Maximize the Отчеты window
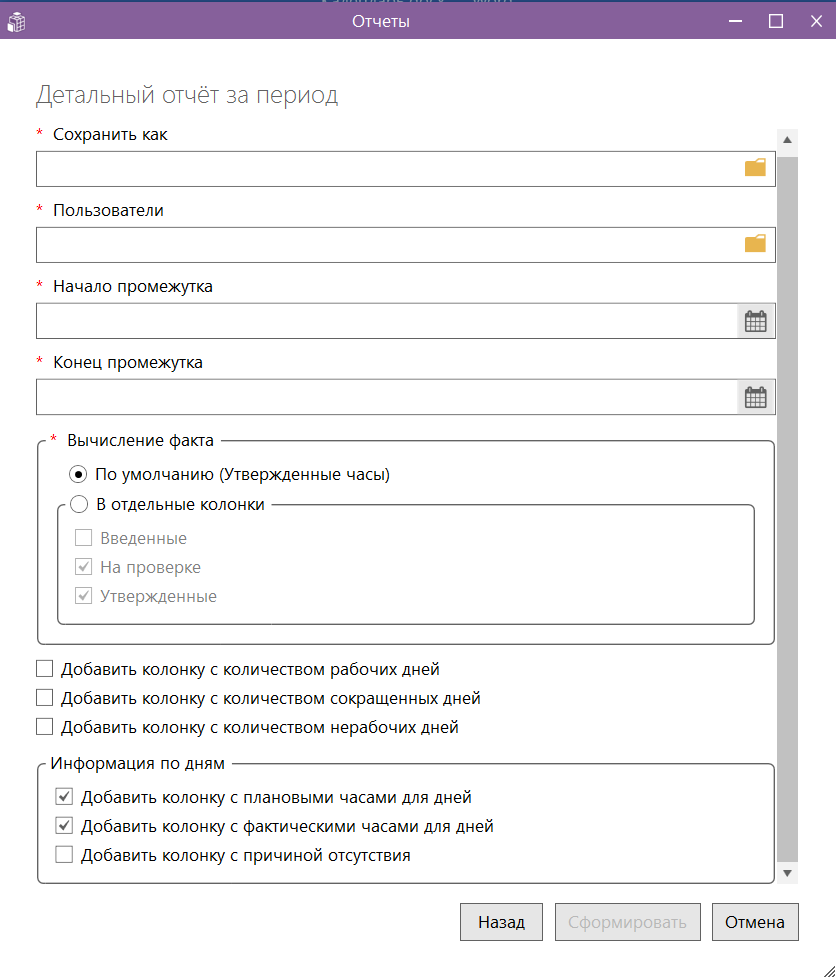The height and width of the screenshot is (977, 836). 776,21
